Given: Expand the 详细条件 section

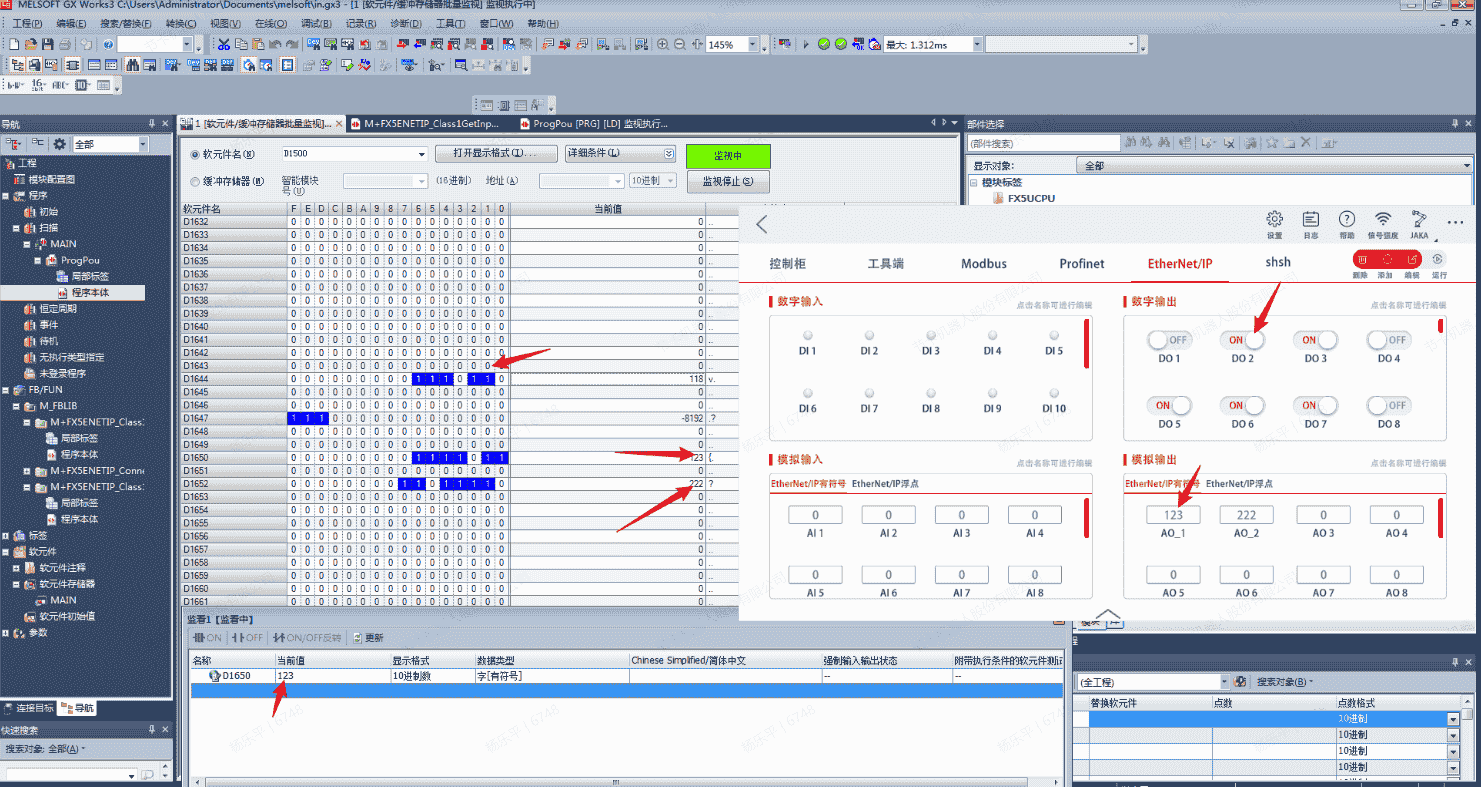Looking at the screenshot, I should tap(668, 154).
